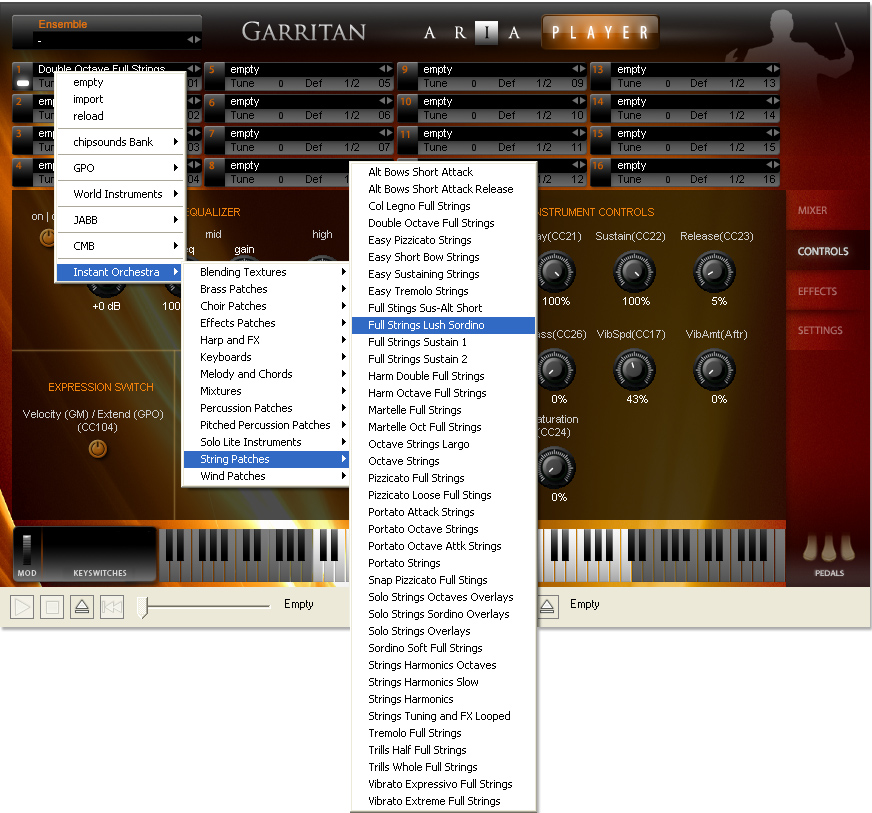The height and width of the screenshot is (813, 872).
Task: Click the eject icon to load a file
Action: tap(82, 606)
